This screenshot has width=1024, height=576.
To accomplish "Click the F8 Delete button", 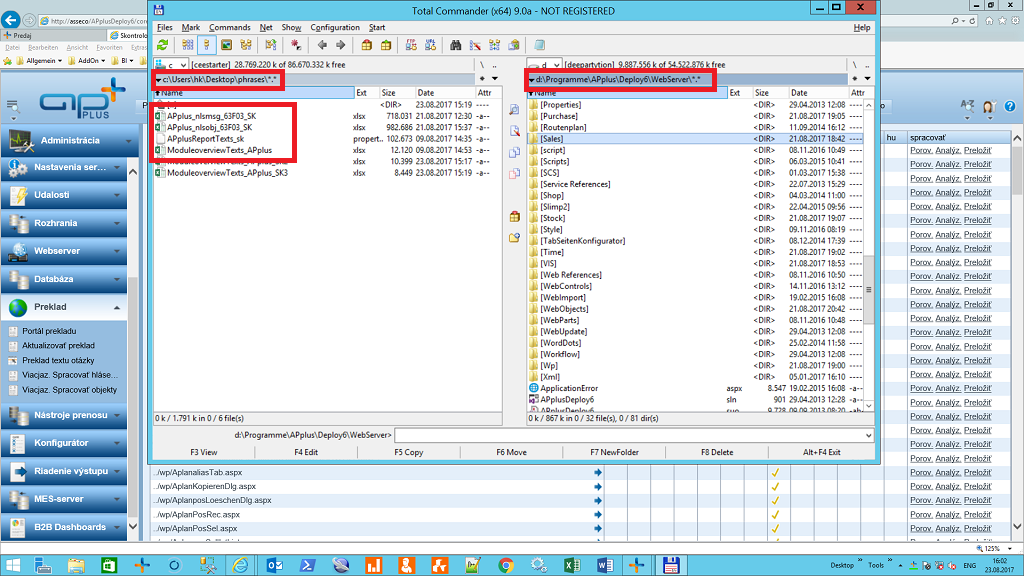I will [717, 452].
